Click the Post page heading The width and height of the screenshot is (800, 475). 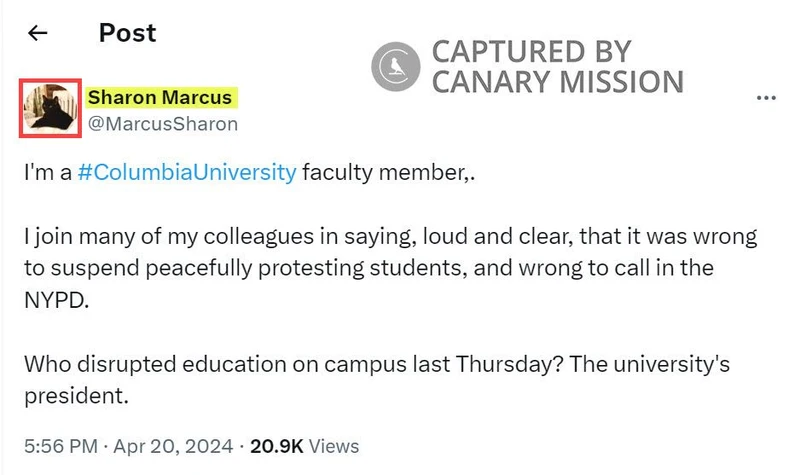tap(127, 33)
